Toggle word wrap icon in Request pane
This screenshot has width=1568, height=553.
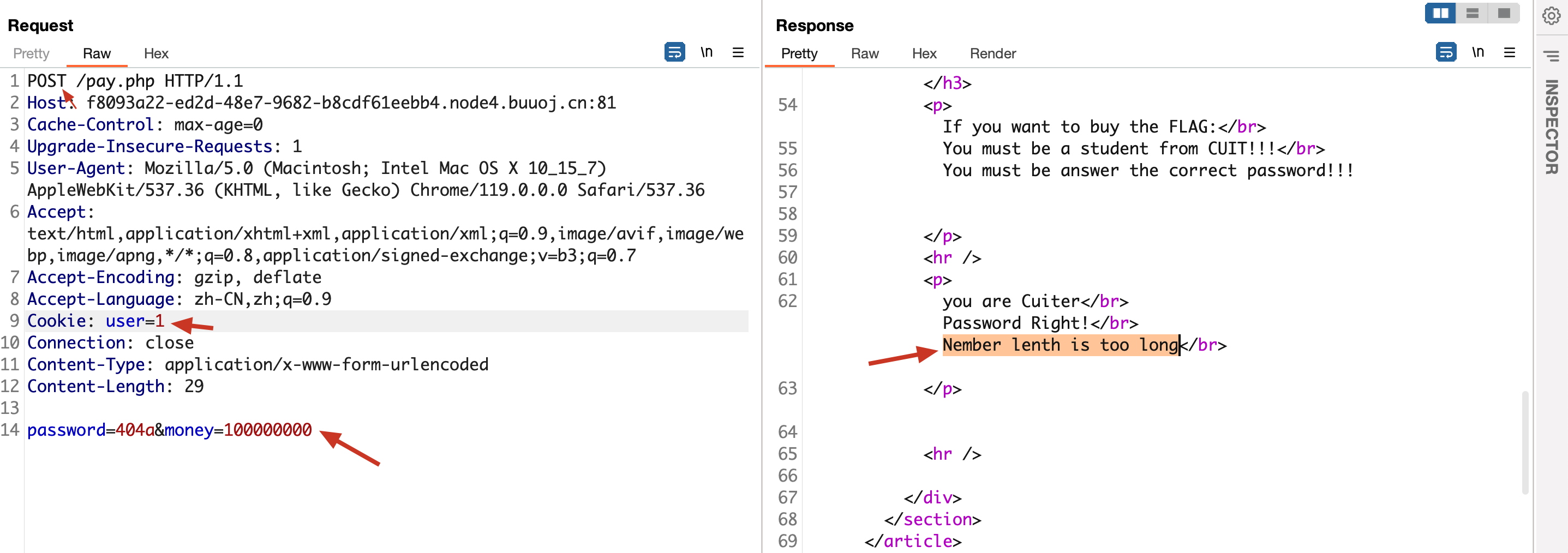tap(674, 52)
